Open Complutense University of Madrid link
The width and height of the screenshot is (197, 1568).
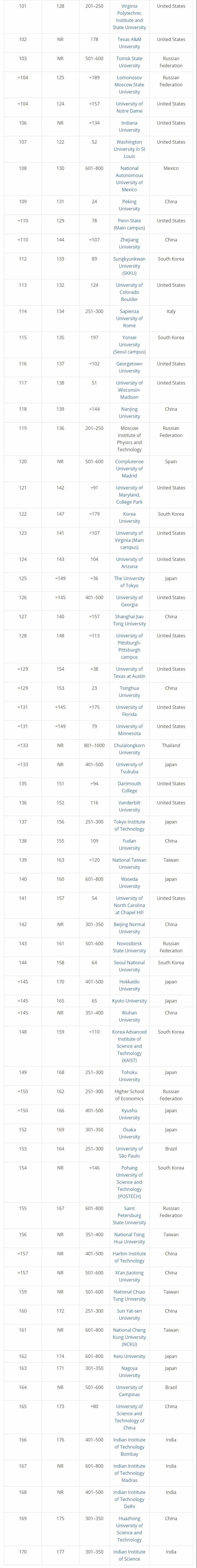tap(129, 469)
